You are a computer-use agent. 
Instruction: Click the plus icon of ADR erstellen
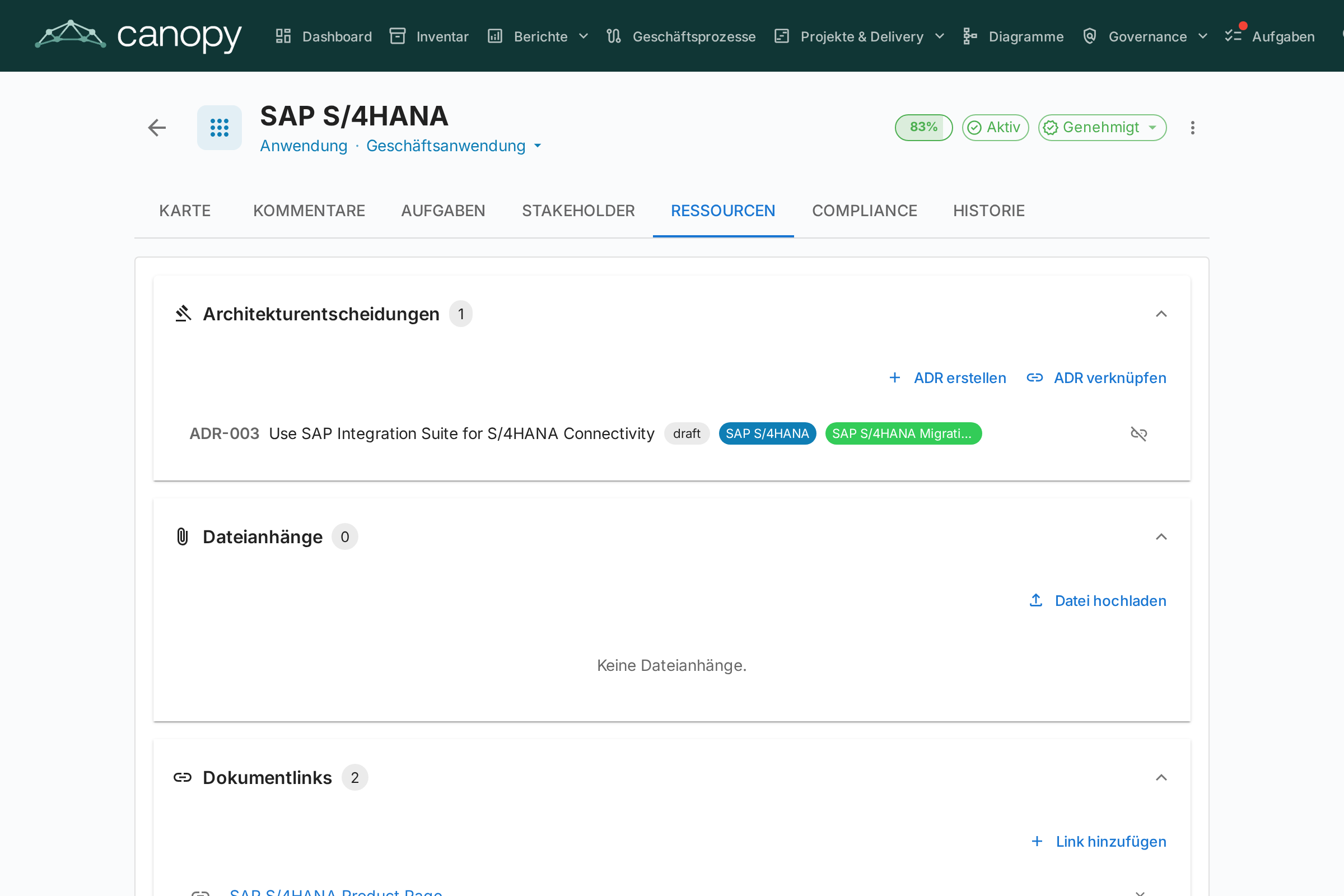(x=895, y=377)
